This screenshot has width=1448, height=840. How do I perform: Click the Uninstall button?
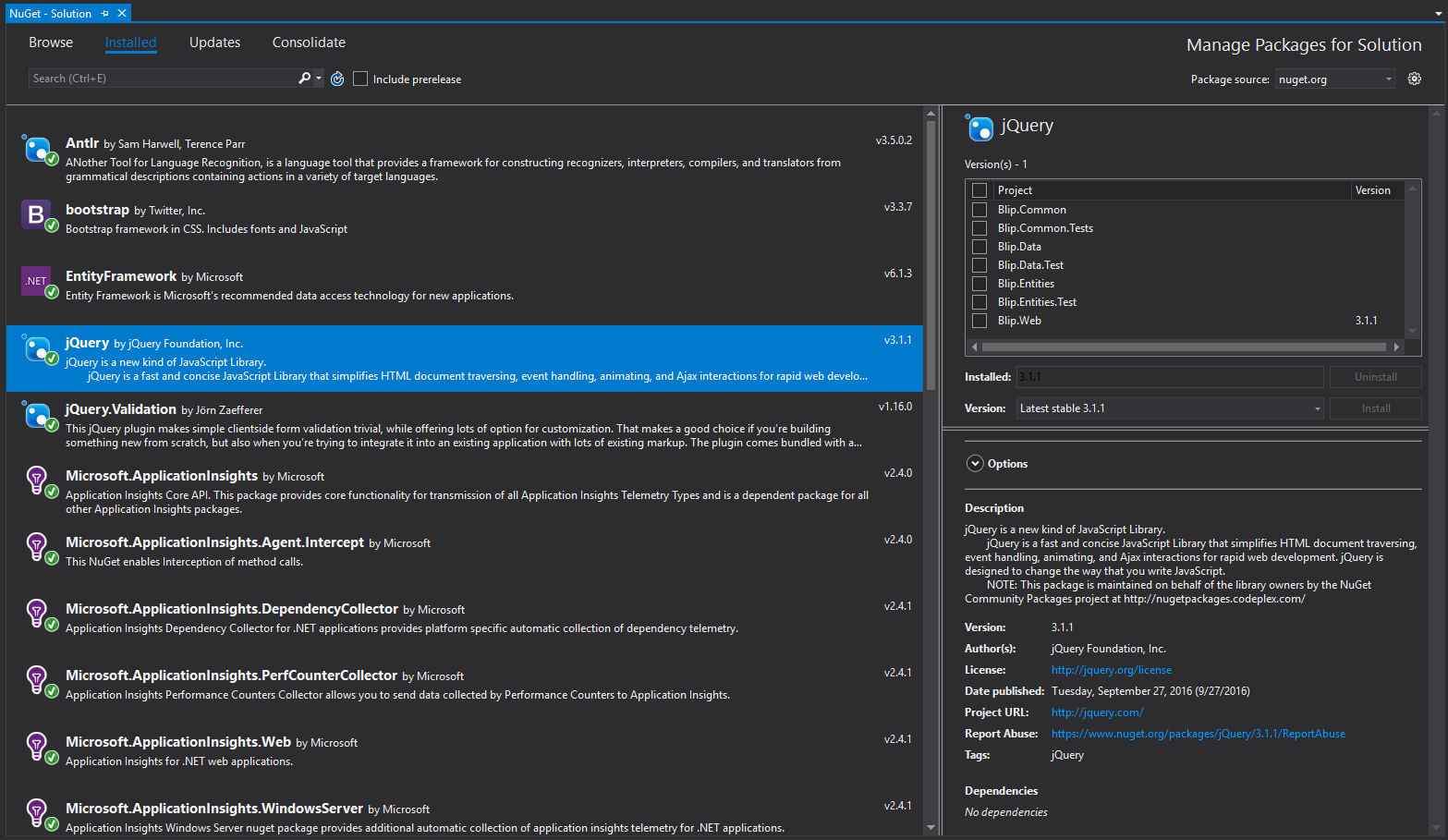tap(1375, 377)
